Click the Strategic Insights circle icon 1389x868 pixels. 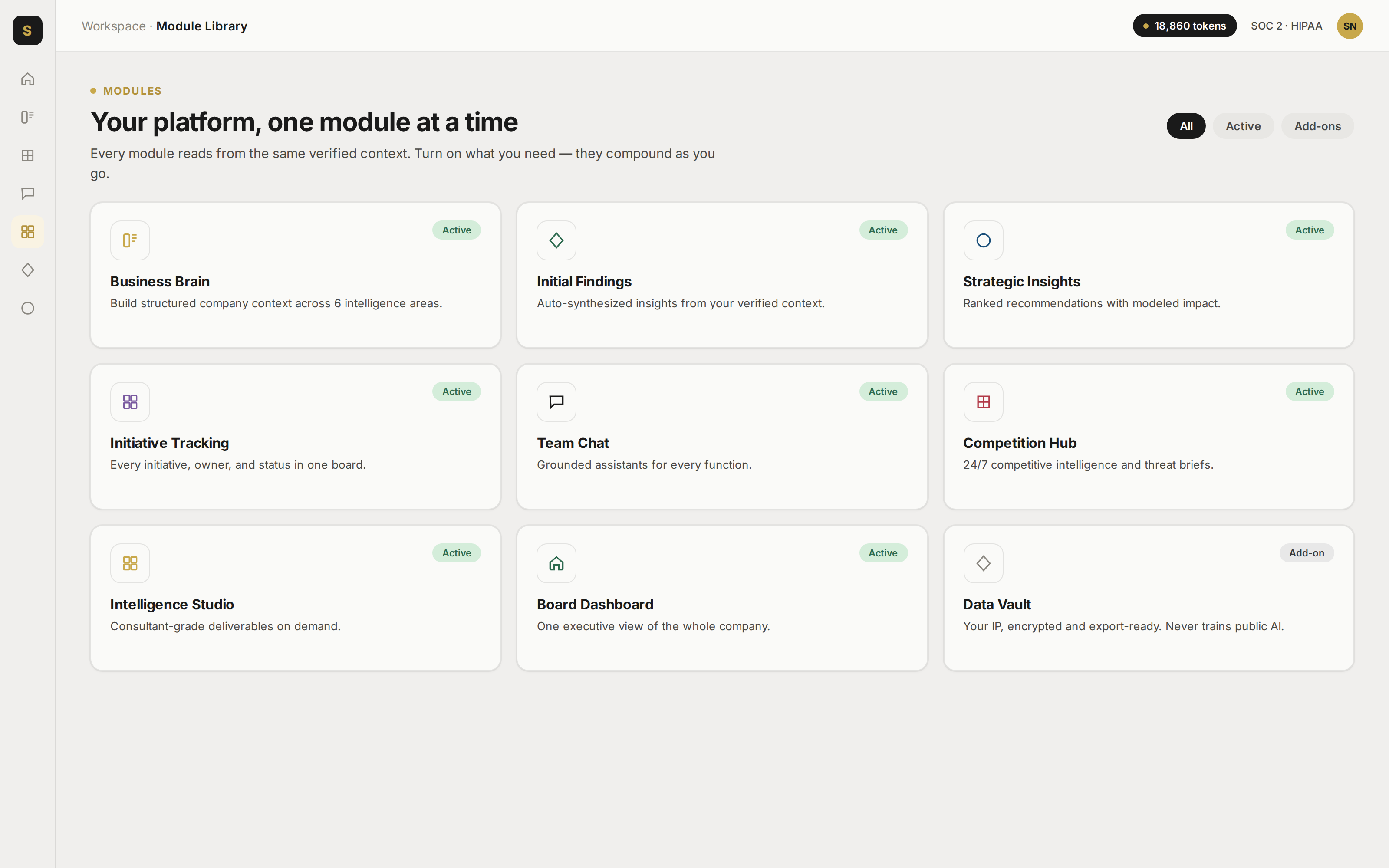coord(983,240)
